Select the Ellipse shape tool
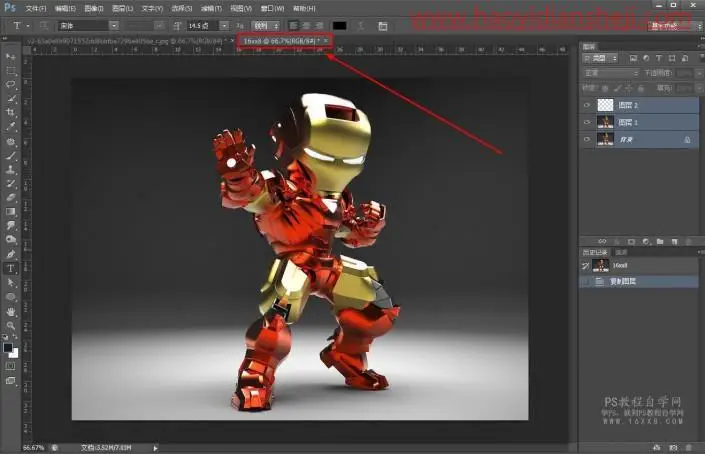 pyautogui.click(x=11, y=297)
